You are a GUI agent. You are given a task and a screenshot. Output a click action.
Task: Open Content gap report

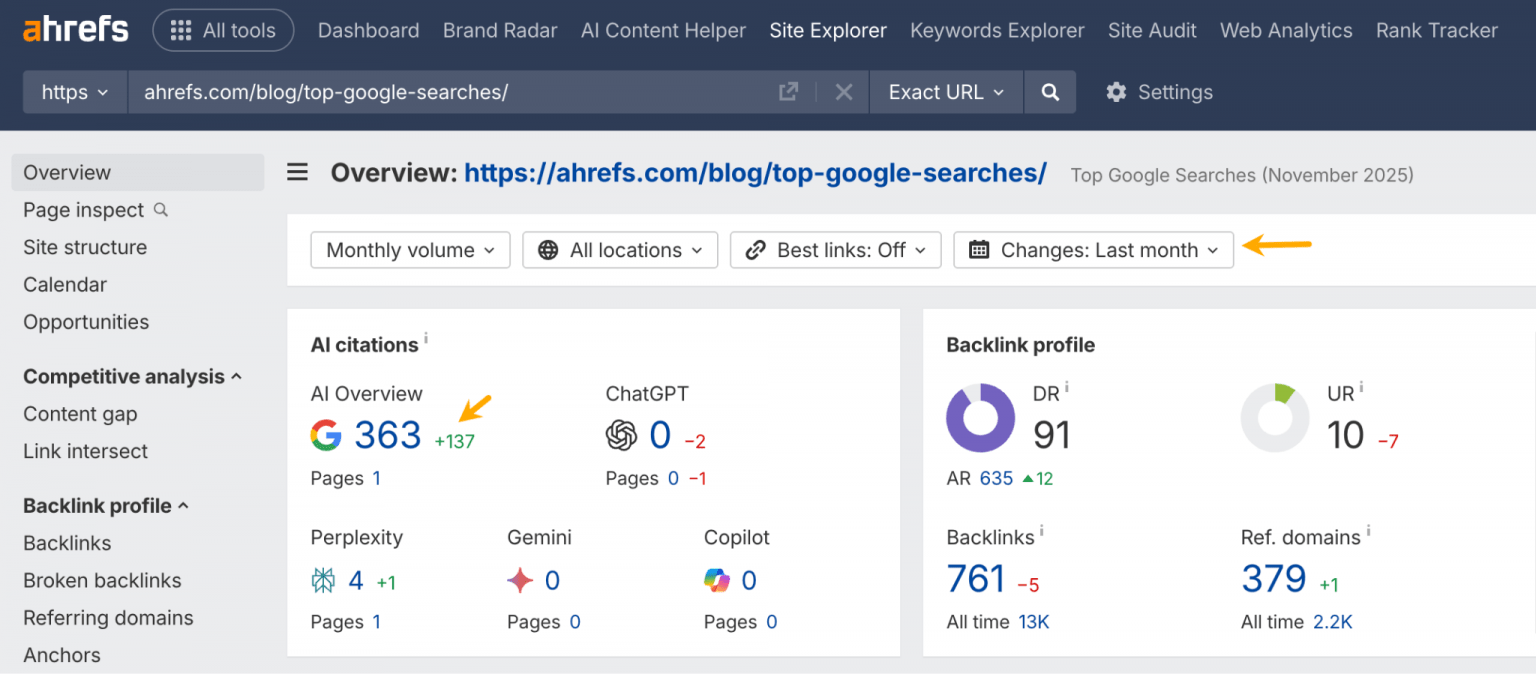pos(80,414)
